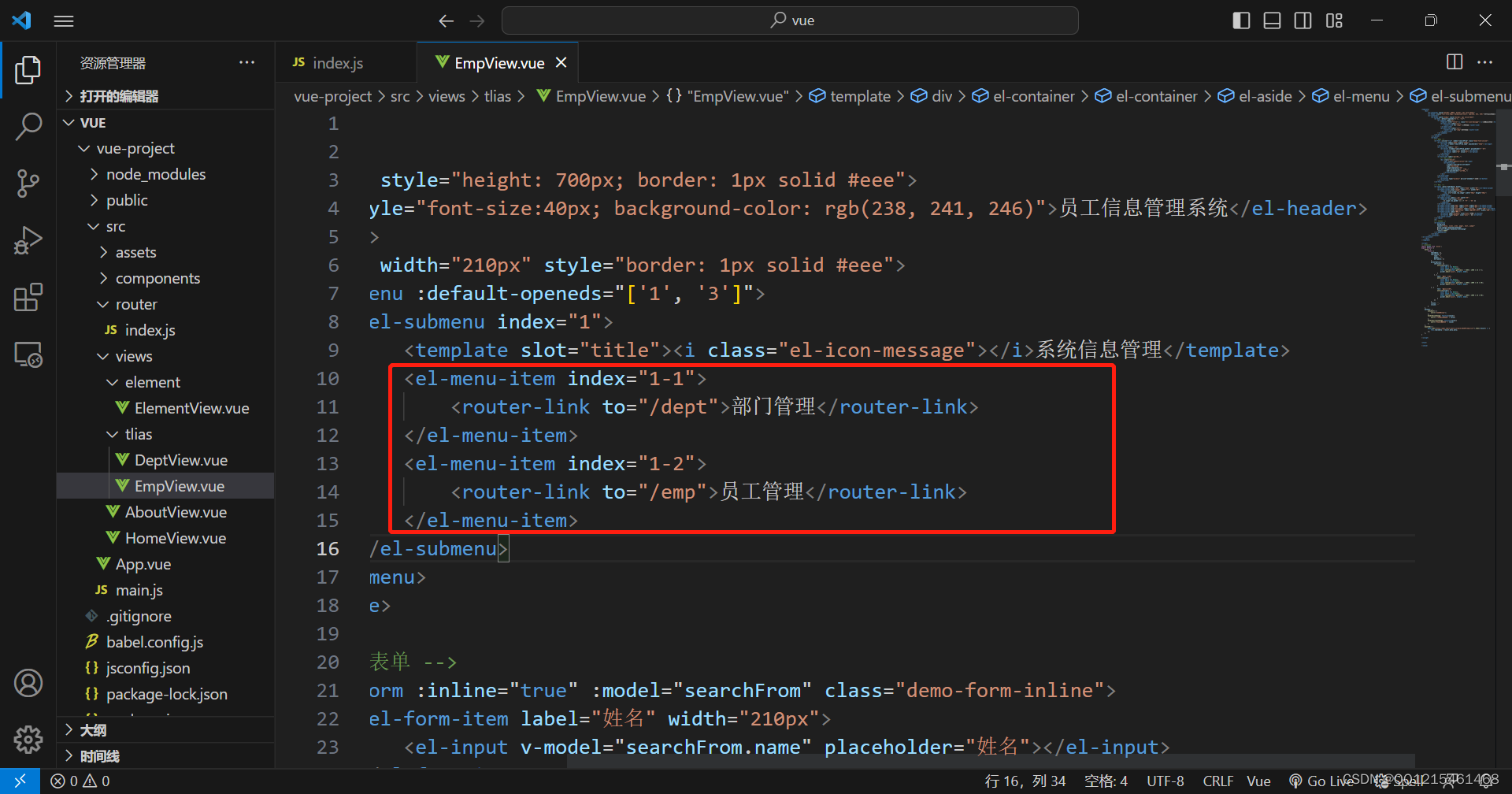
Task: Open the Explorer view in activity bar
Action: (28, 70)
